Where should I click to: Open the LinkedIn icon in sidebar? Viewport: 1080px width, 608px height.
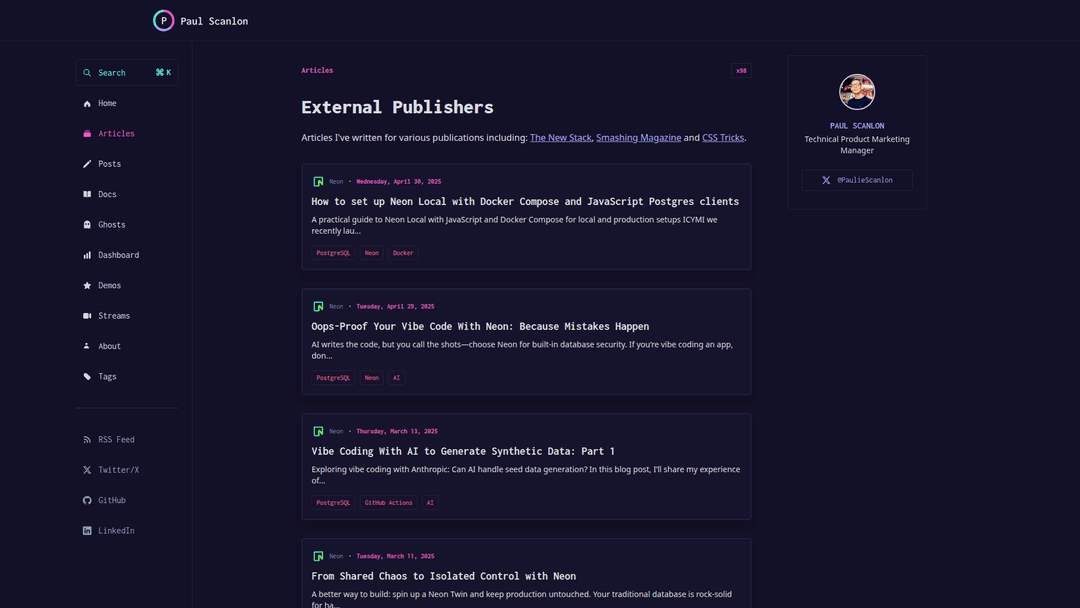click(87, 531)
